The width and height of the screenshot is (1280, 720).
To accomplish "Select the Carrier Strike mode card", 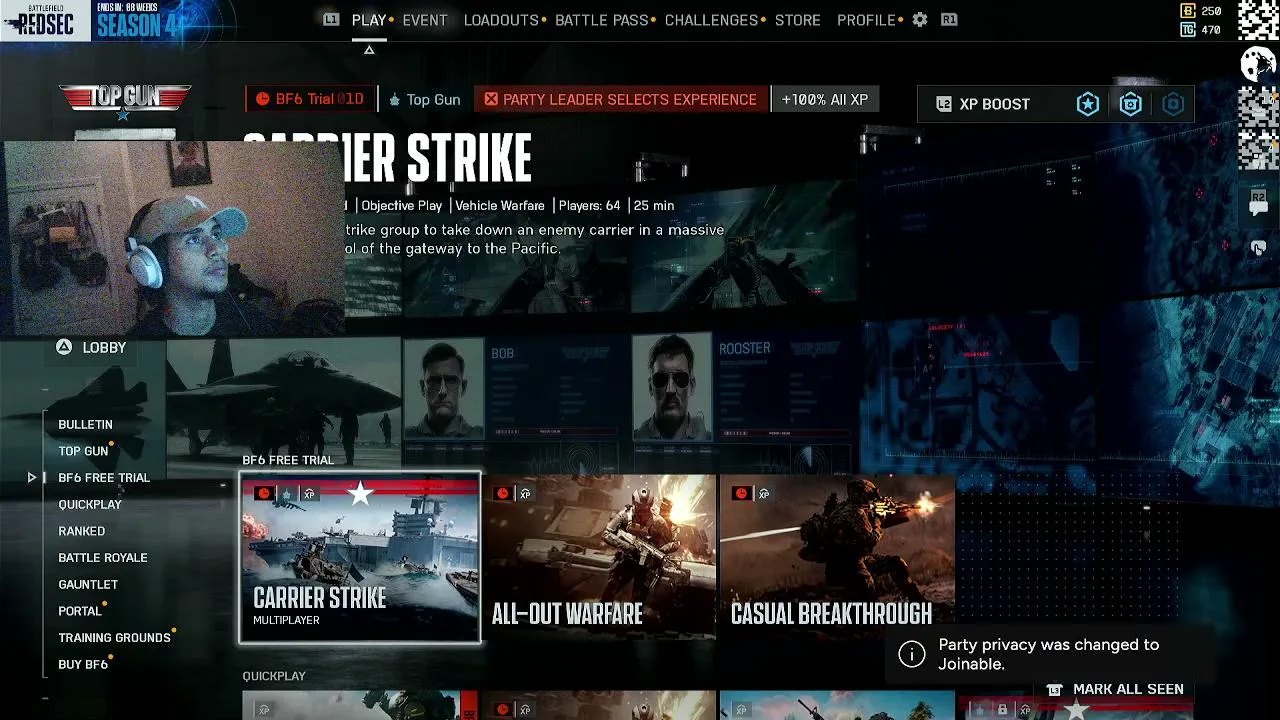I will tap(360, 557).
